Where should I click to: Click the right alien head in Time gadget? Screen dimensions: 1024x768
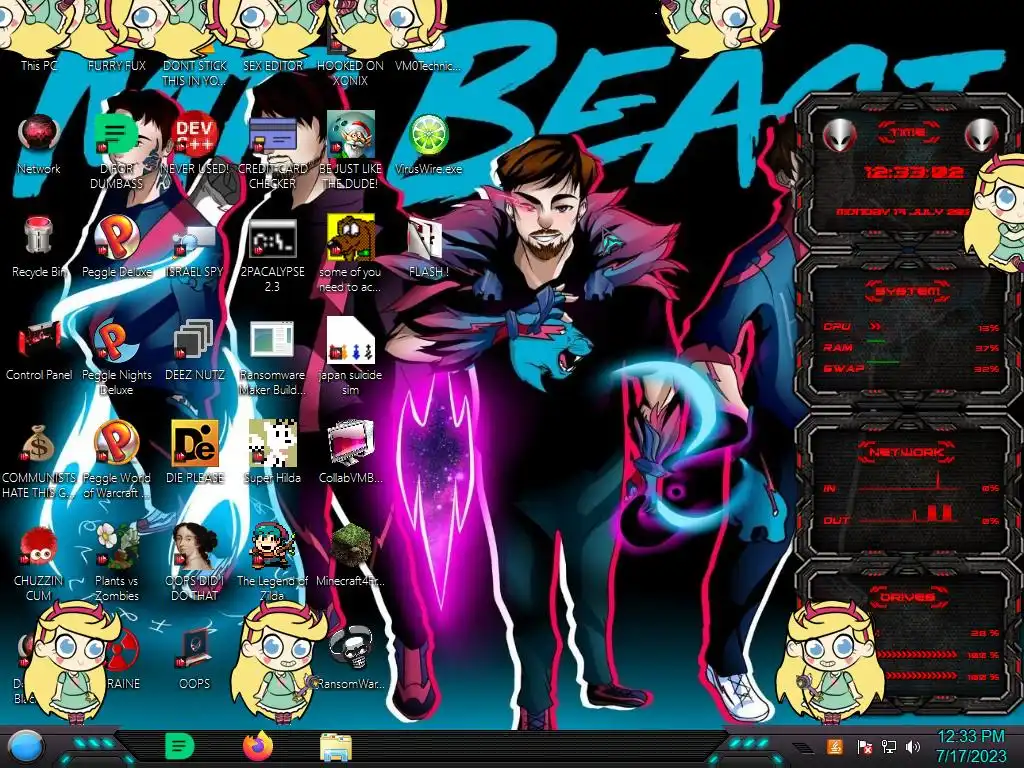point(982,136)
